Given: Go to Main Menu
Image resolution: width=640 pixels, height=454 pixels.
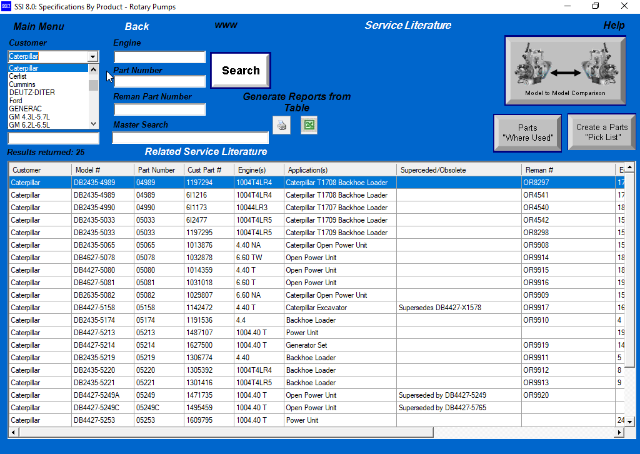Looking at the screenshot, I should pyautogui.click(x=39, y=27).
